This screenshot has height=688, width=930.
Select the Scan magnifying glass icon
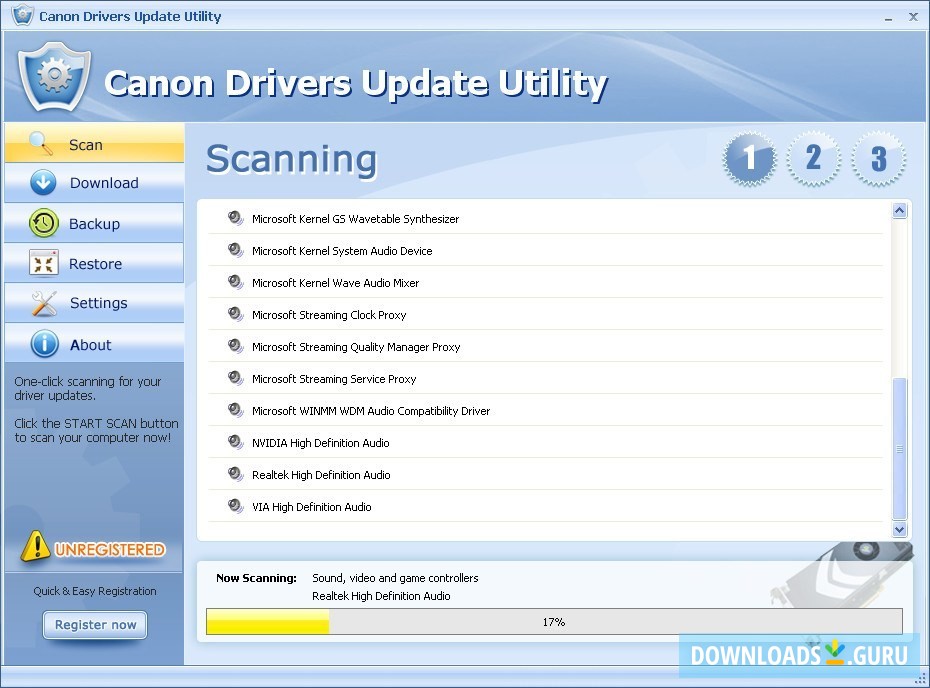(x=42, y=143)
